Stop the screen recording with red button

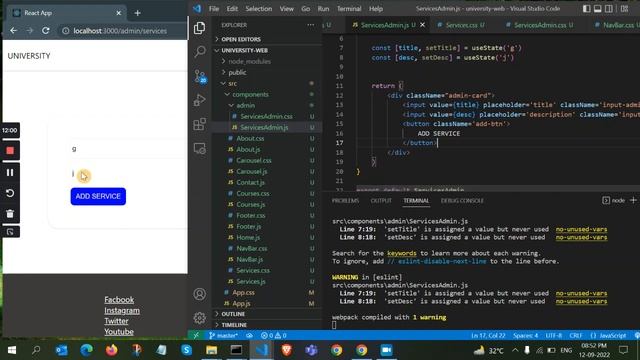[x=10, y=151]
